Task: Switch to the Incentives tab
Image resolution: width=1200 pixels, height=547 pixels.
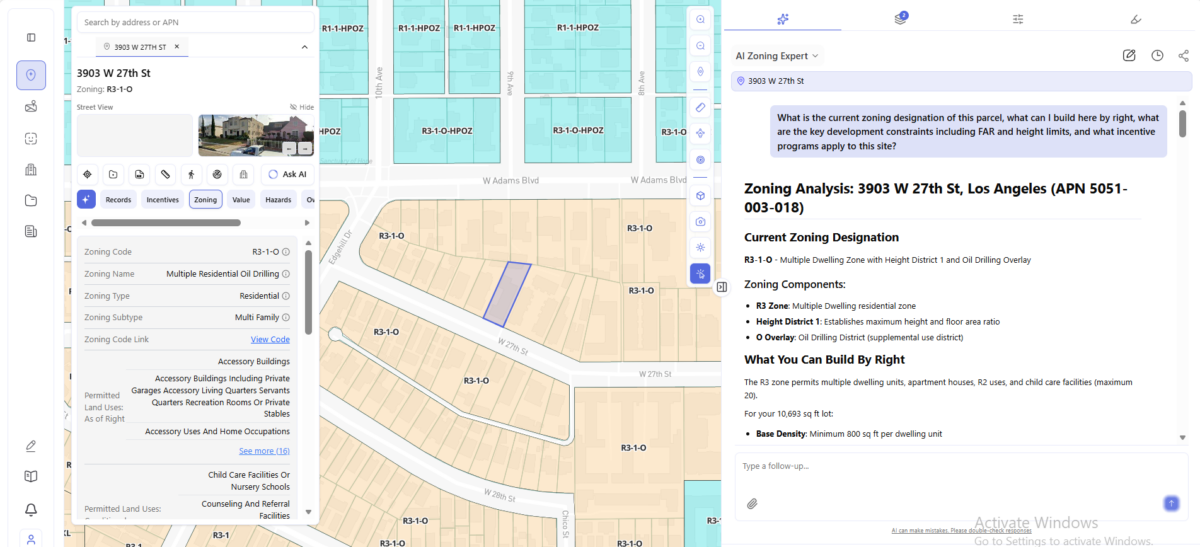Action: (x=163, y=200)
